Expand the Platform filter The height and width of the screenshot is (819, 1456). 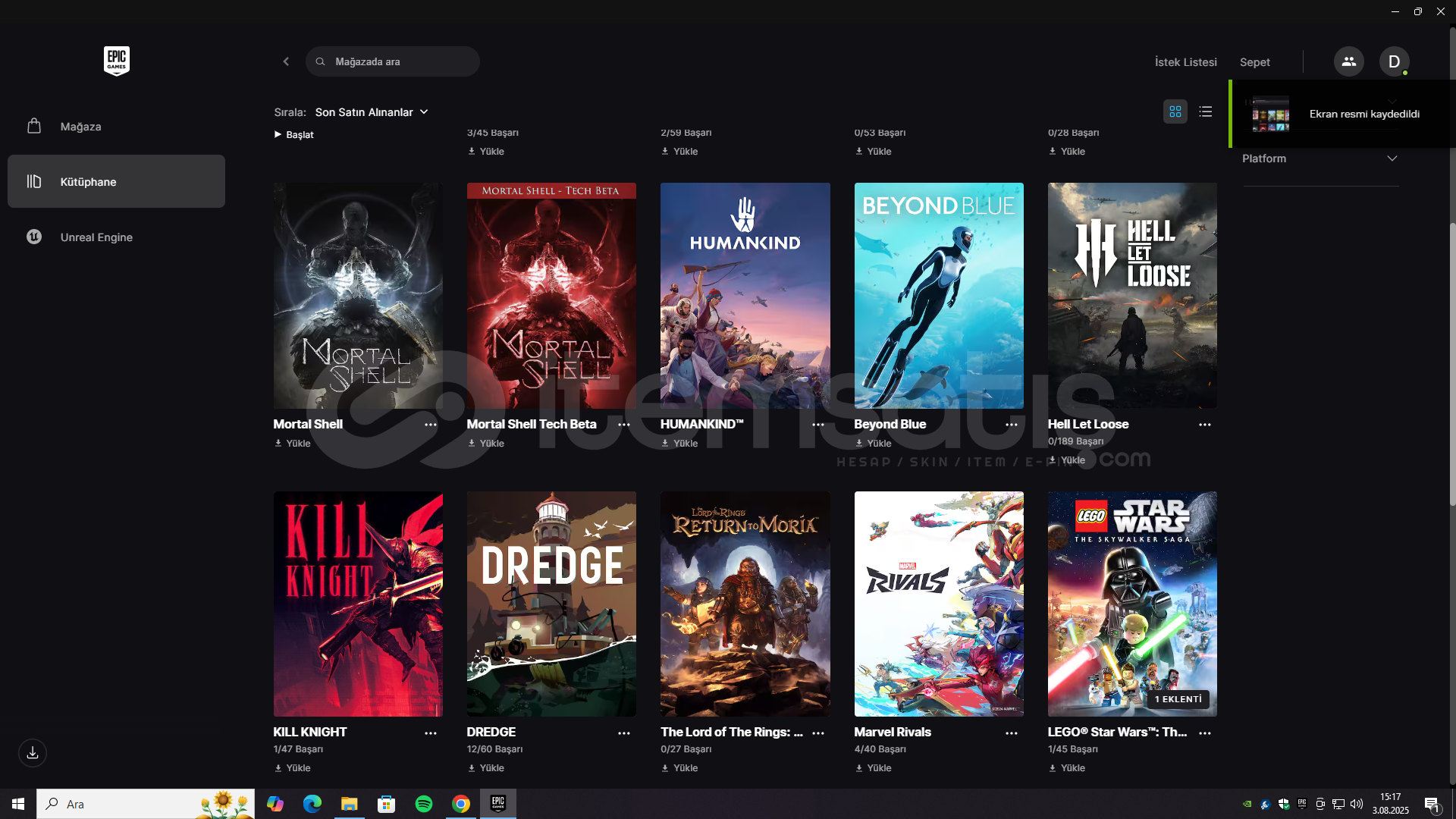tap(1320, 158)
